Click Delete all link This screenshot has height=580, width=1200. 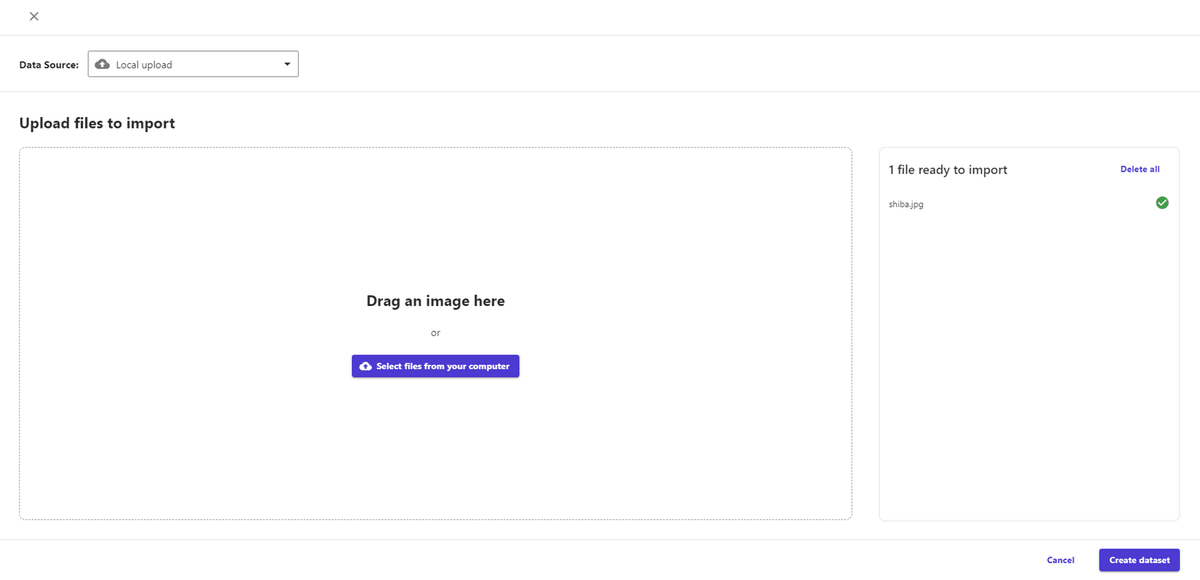(1140, 169)
